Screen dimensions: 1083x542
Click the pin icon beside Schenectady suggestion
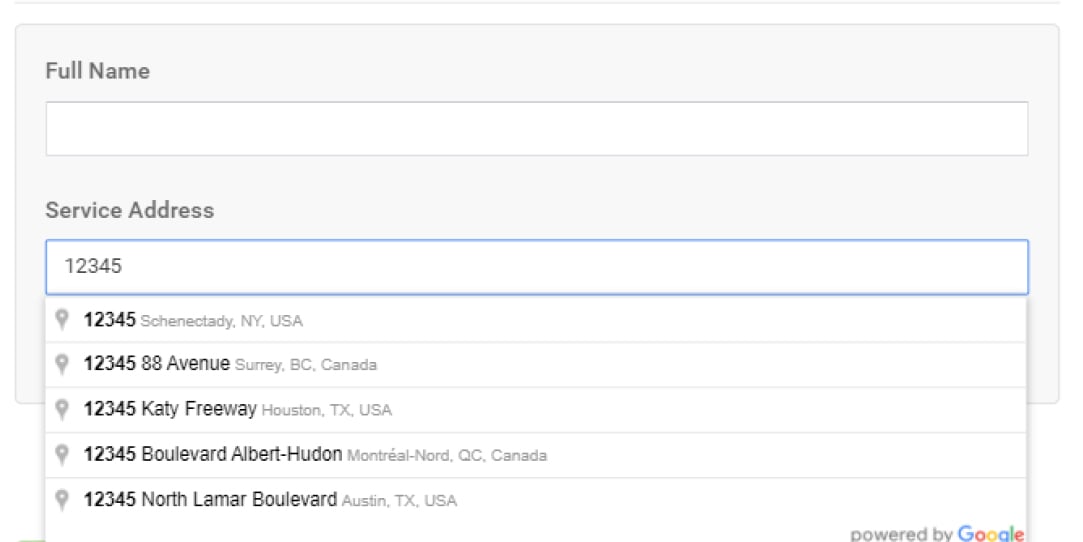coord(63,320)
